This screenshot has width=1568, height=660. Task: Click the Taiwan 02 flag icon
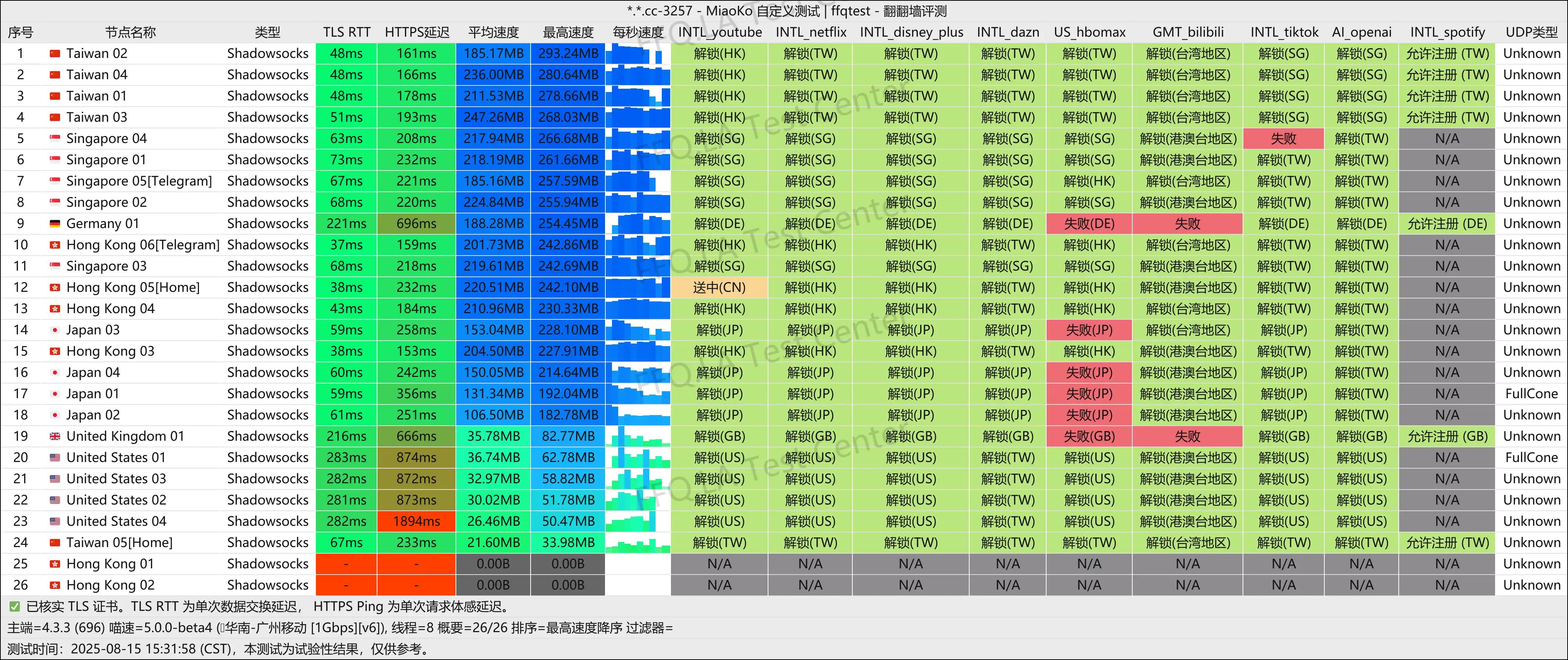click(55, 54)
